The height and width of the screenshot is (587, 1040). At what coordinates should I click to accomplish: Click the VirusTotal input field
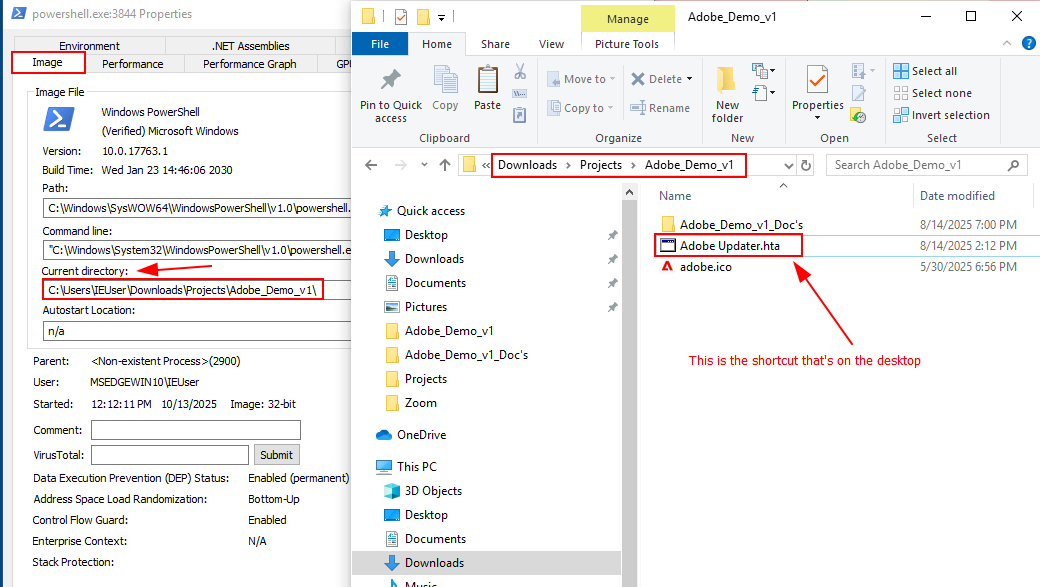[170, 455]
